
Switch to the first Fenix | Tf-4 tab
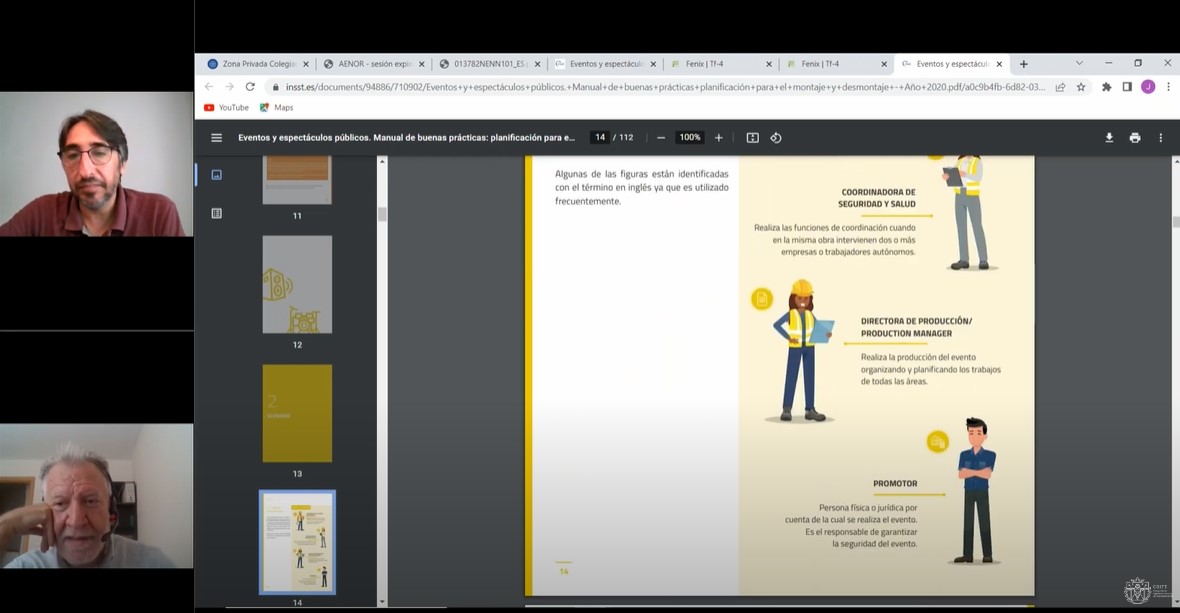point(721,64)
